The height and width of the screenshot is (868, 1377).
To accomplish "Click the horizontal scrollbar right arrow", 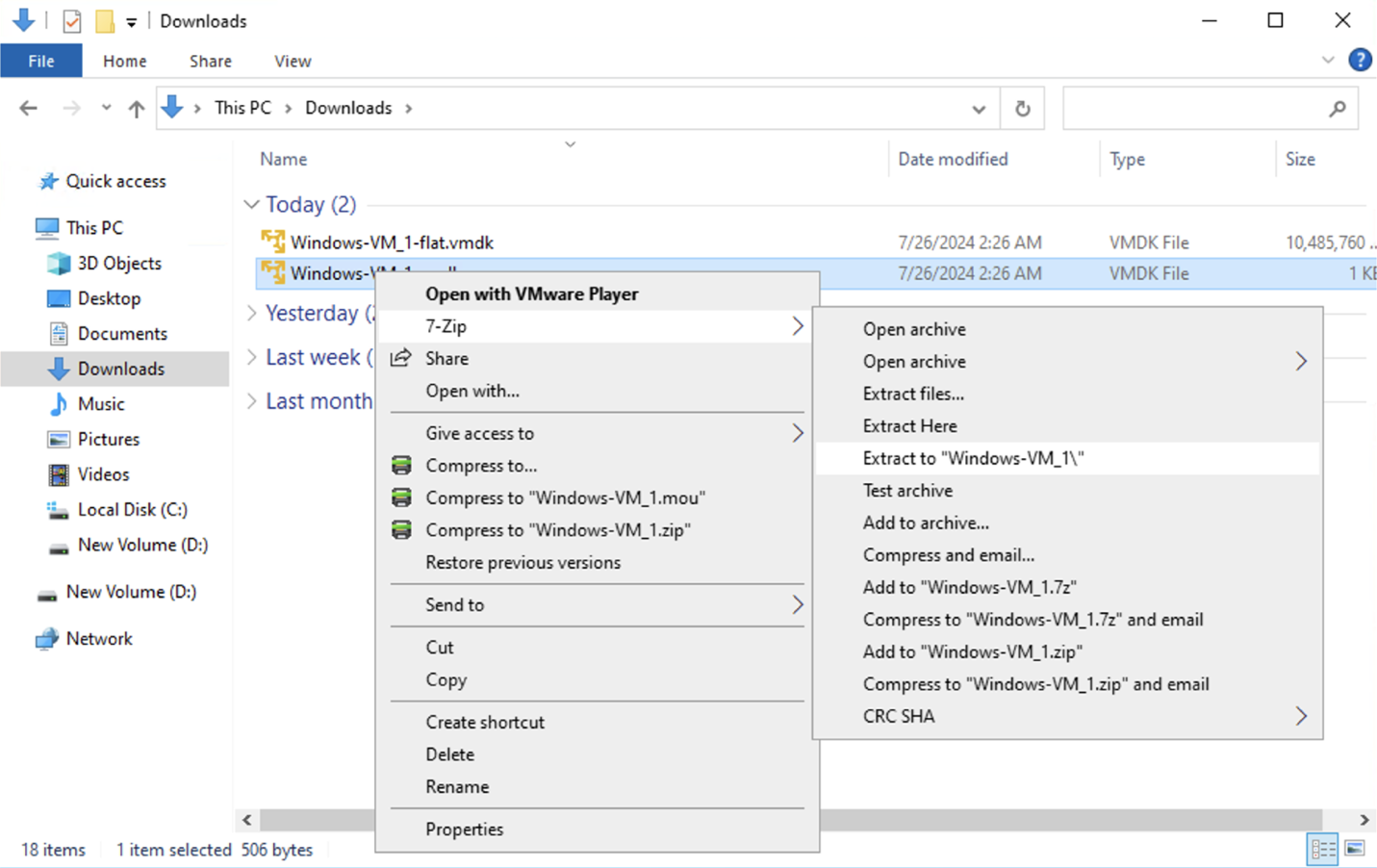I will coord(1364,820).
